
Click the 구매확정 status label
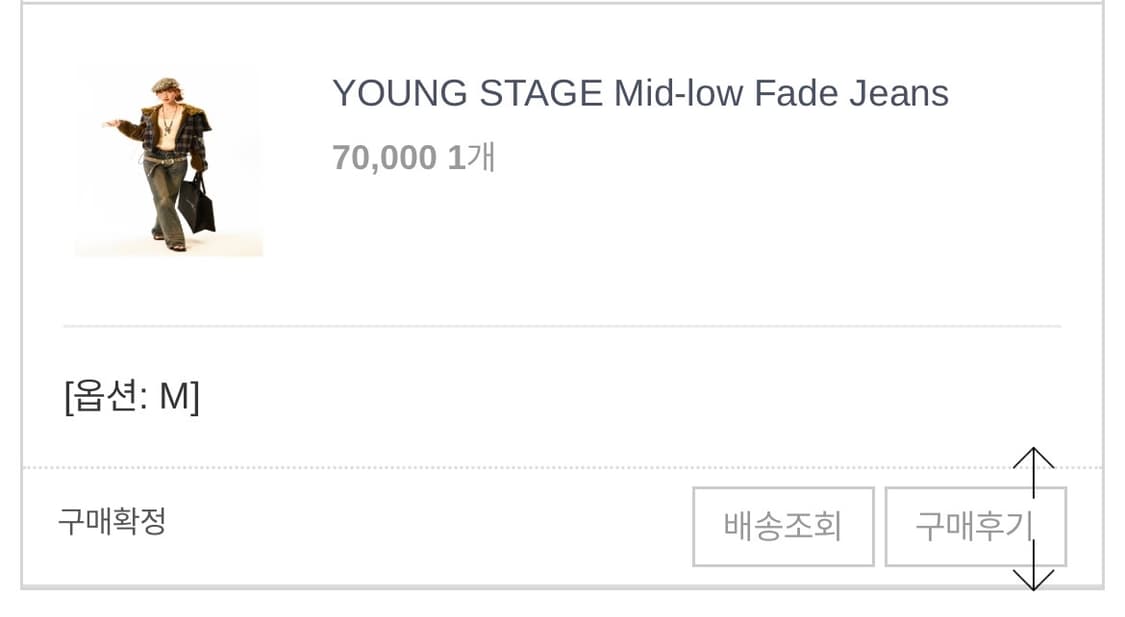pos(111,521)
